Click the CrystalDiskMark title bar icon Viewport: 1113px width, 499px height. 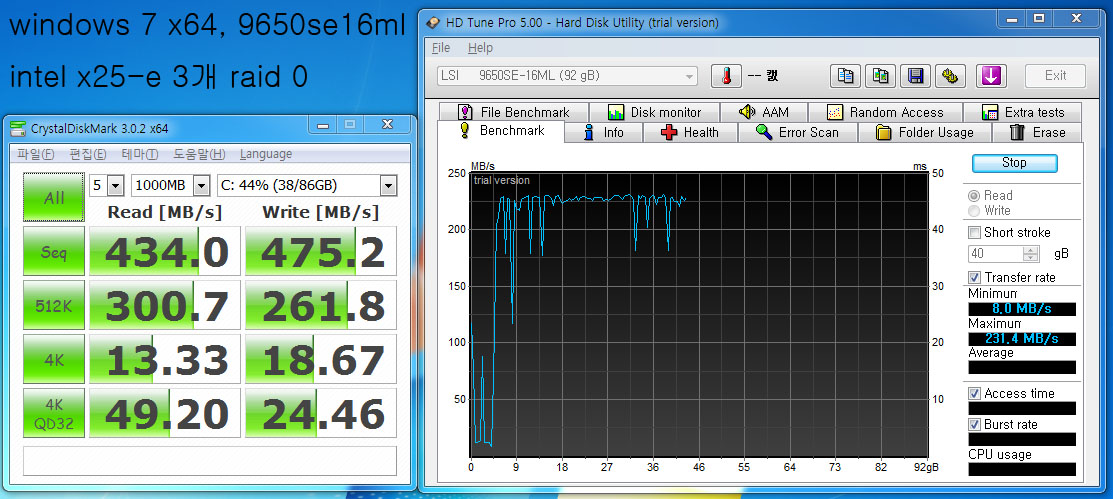pyautogui.click(x=18, y=128)
